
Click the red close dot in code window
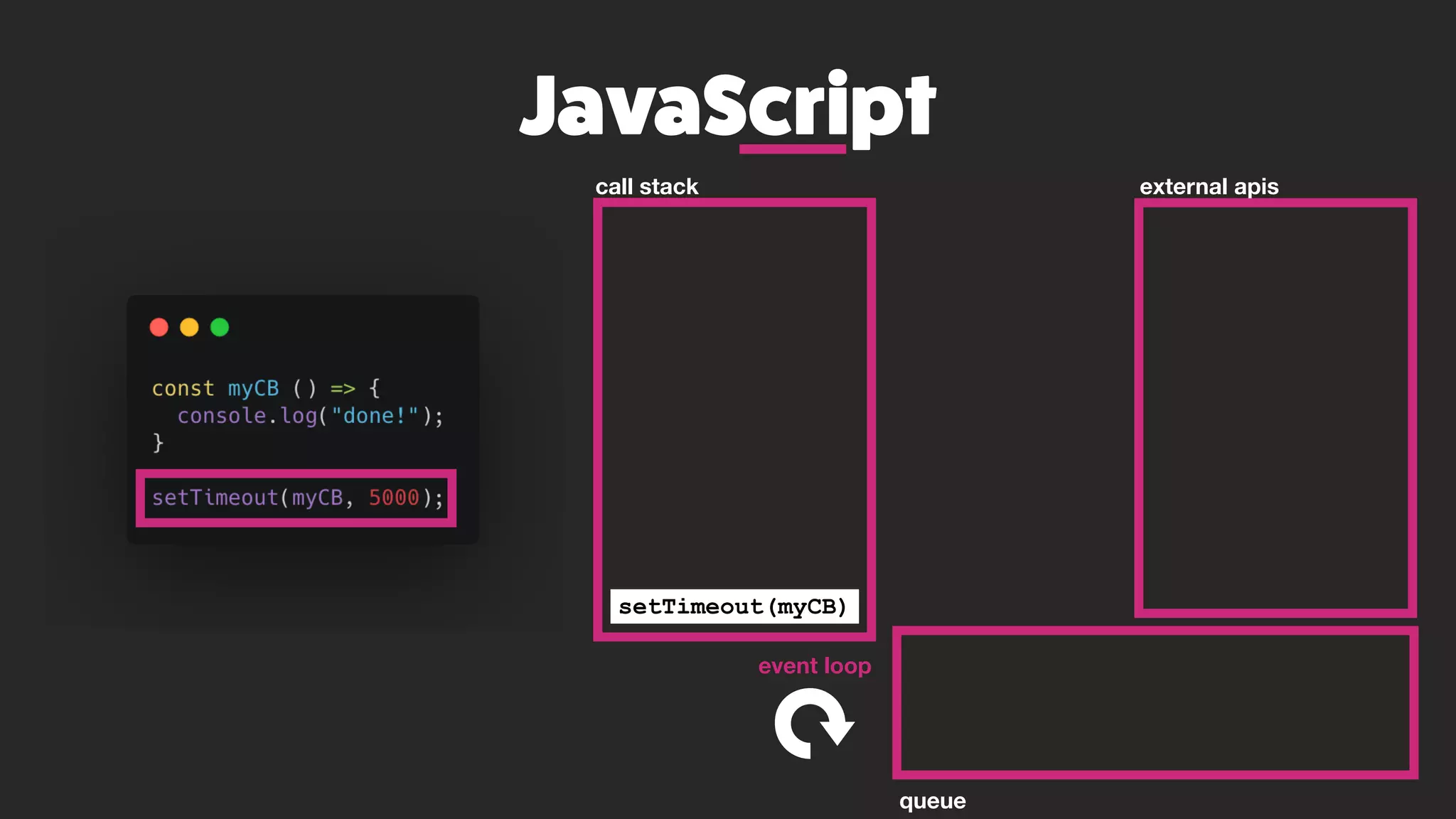pyautogui.click(x=159, y=327)
